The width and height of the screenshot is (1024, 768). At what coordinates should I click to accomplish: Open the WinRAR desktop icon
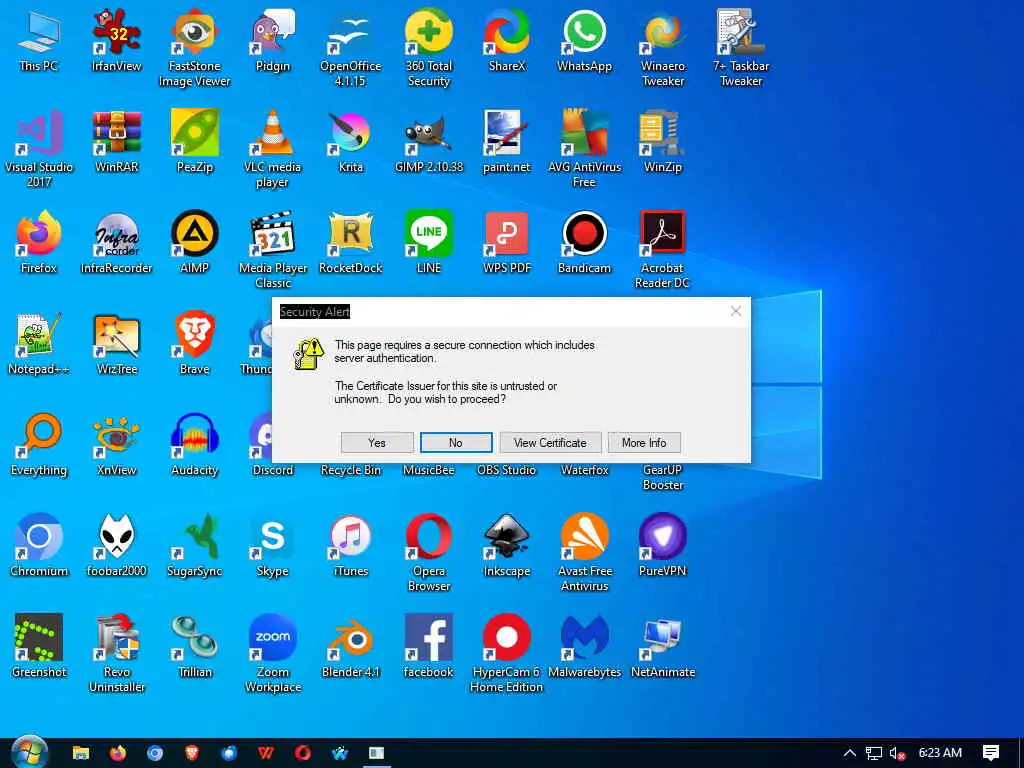pyautogui.click(x=117, y=142)
